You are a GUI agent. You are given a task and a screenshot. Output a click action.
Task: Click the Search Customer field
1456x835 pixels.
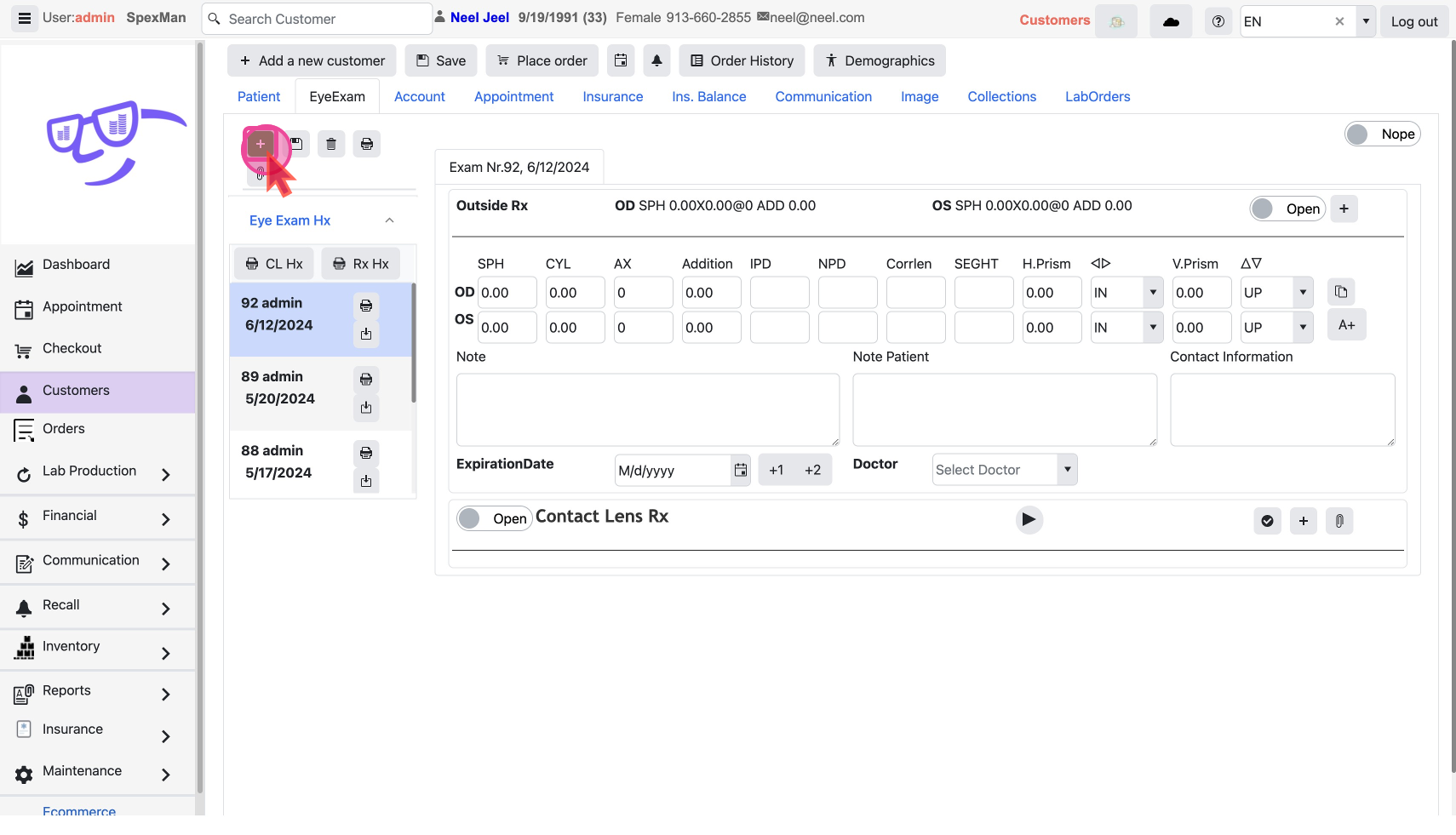(x=324, y=19)
